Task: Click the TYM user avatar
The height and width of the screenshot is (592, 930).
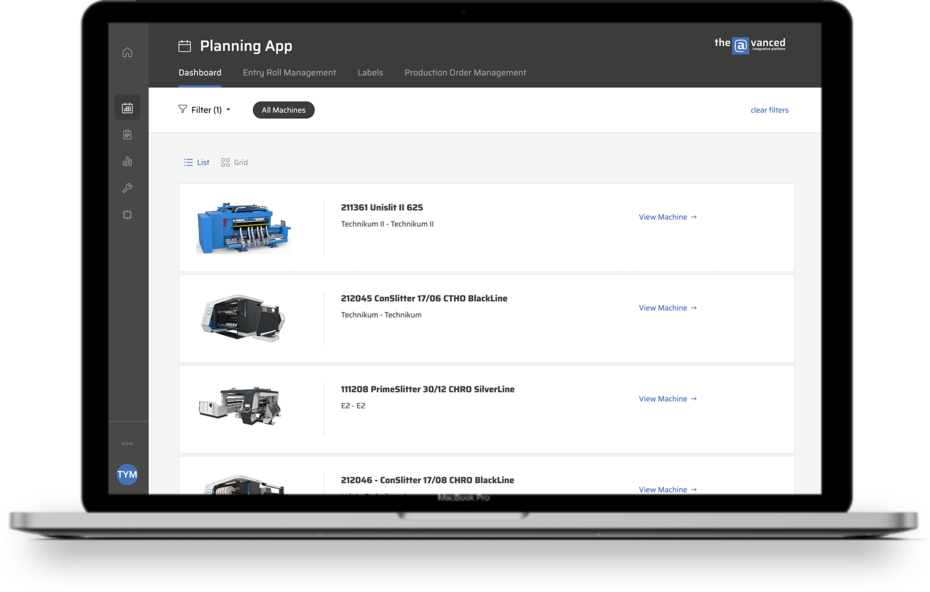Action: (127, 475)
